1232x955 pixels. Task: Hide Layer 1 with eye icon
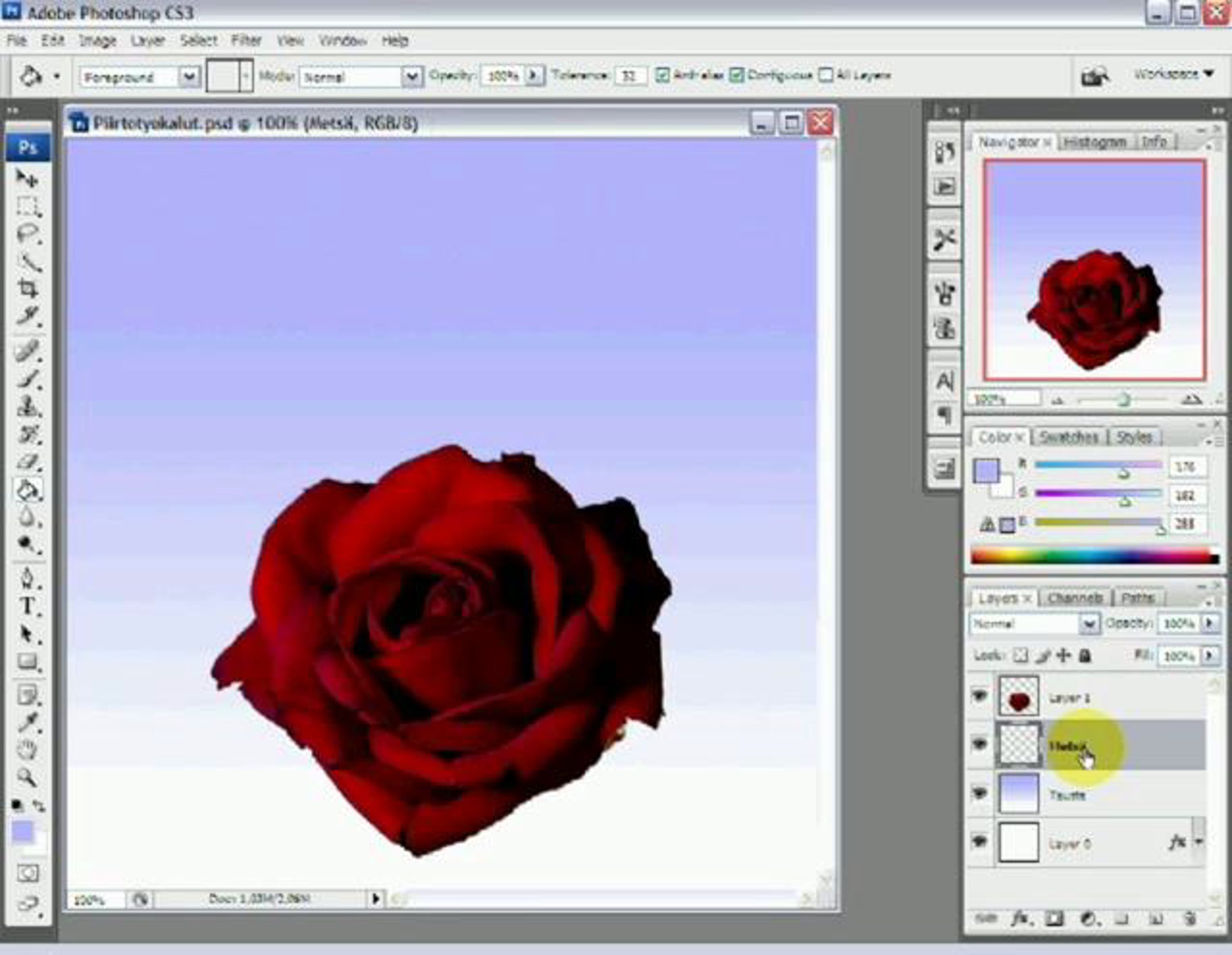[980, 696]
